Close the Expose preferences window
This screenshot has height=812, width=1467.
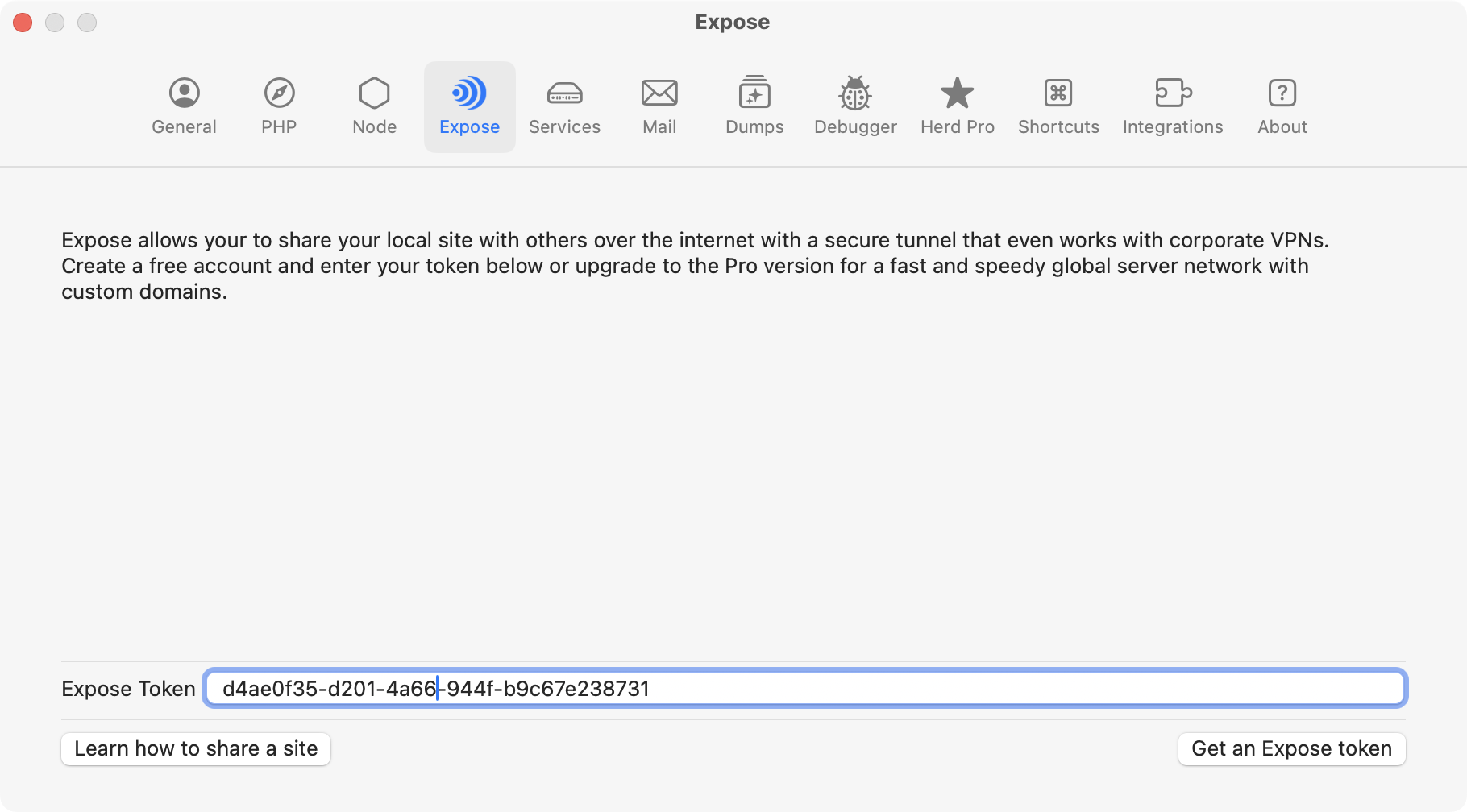click(23, 23)
